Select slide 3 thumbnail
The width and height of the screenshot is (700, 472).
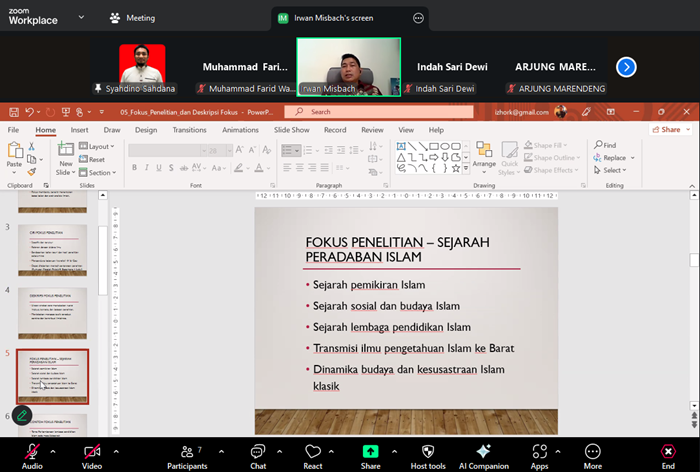point(53,250)
